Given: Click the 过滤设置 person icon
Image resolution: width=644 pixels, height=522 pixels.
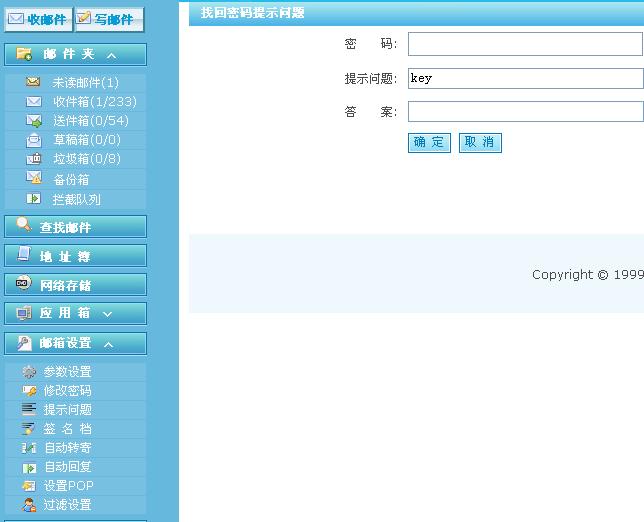Looking at the screenshot, I should (x=29, y=505).
